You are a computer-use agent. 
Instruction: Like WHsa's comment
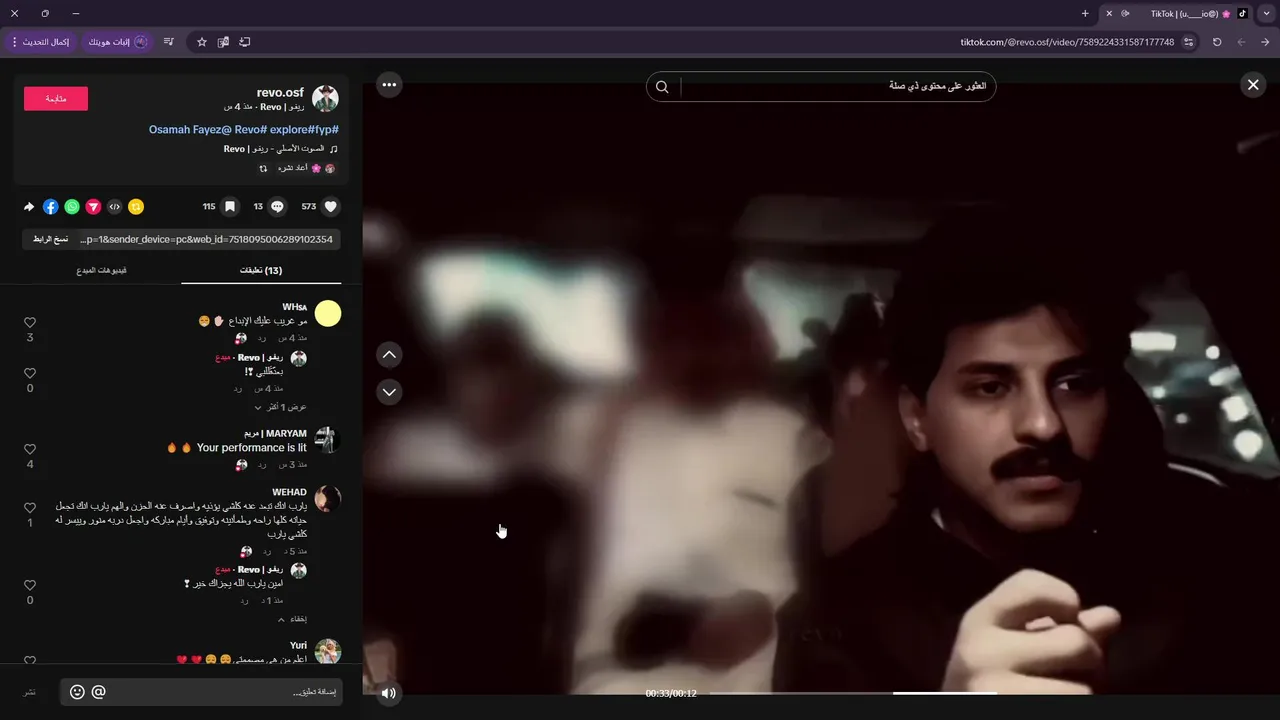[30, 322]
